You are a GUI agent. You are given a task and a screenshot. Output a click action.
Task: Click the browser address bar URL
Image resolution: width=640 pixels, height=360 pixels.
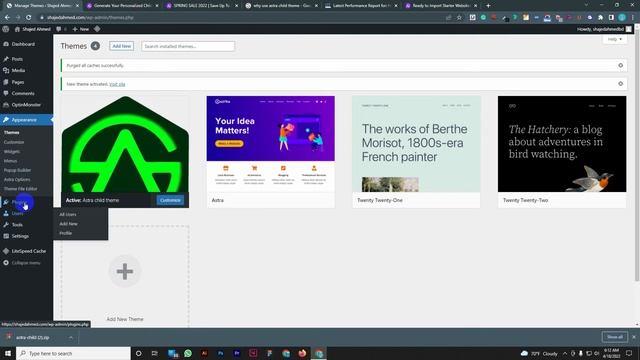pyautogui.click(x=90, y=18)
